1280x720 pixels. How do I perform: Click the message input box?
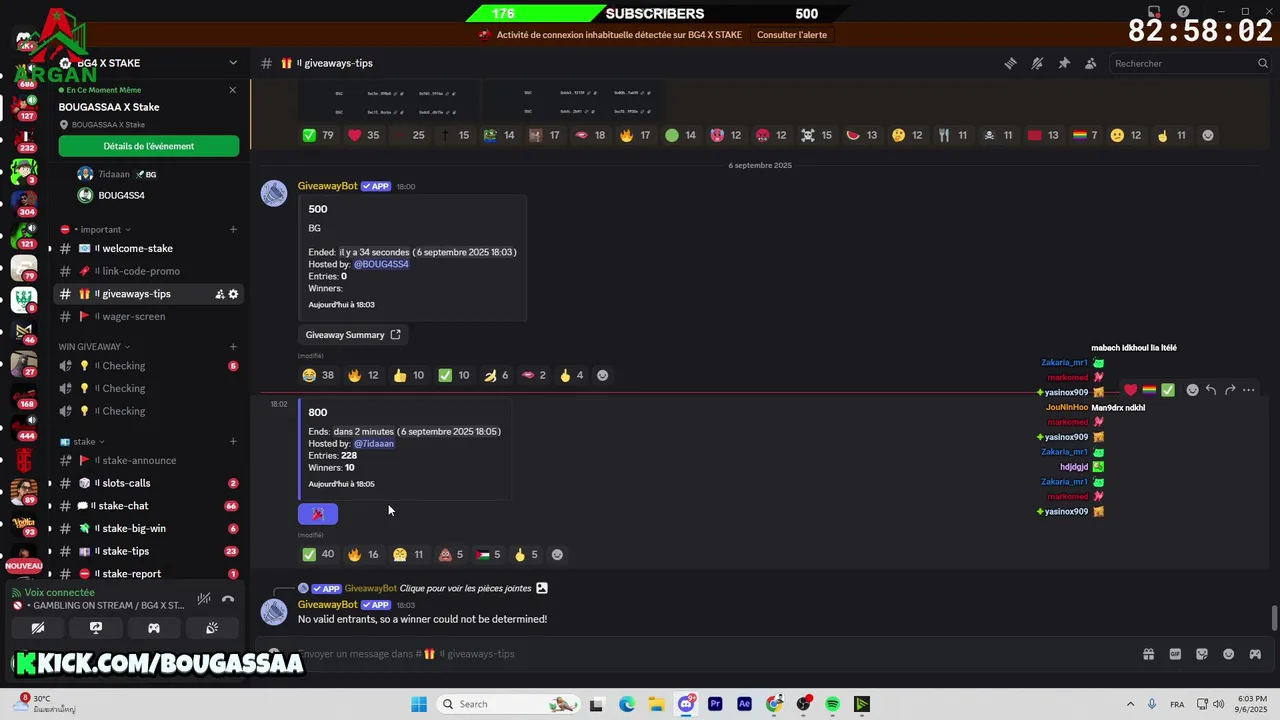(x=700, y=654)
